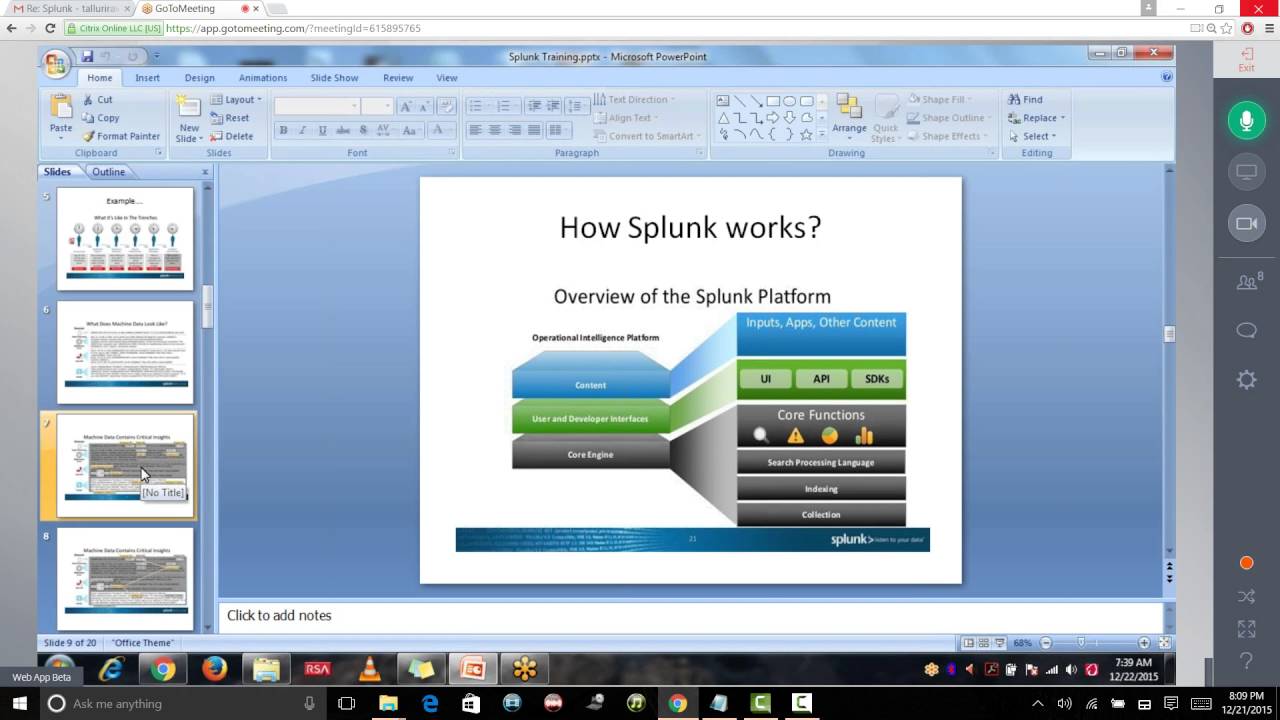Pick the triangle shape in Drawing gallery
Screen dimensions: 1280x720
(723, 117)
